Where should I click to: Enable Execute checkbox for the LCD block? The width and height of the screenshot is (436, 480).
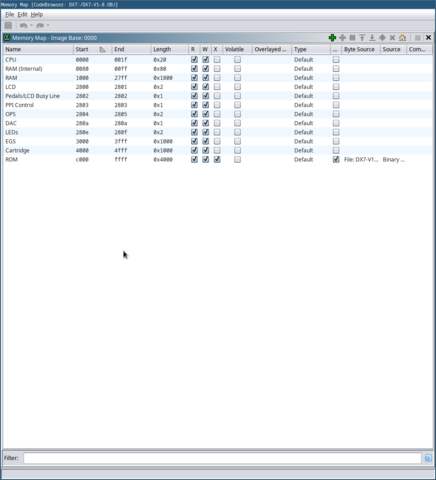217,87
